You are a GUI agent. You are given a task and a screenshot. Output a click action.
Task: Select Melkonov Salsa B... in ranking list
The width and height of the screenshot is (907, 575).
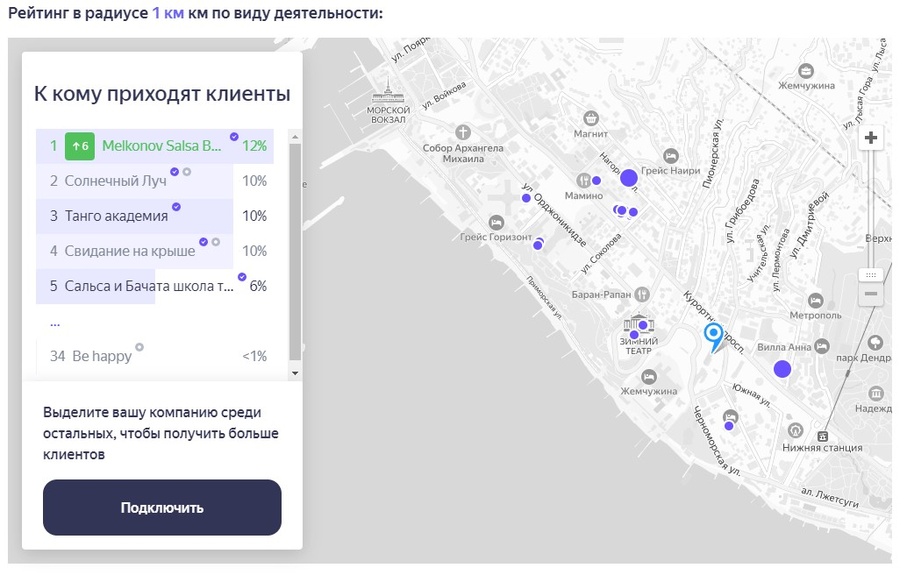154,146
